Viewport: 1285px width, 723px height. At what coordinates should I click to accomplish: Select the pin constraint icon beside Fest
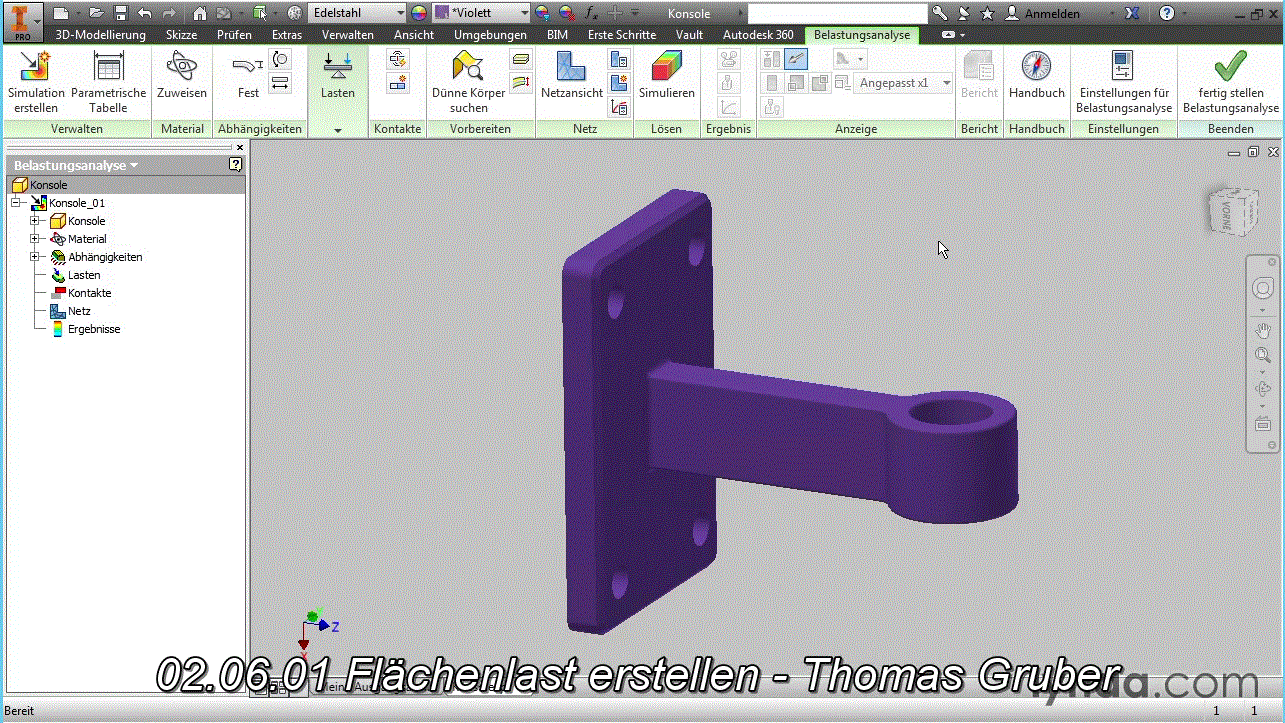[281, 60]
